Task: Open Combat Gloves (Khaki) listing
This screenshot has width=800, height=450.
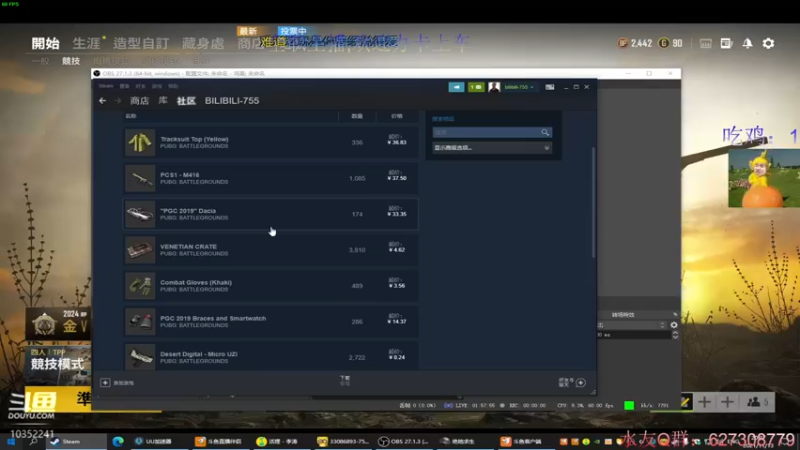Action: click(x=270, y=285)
